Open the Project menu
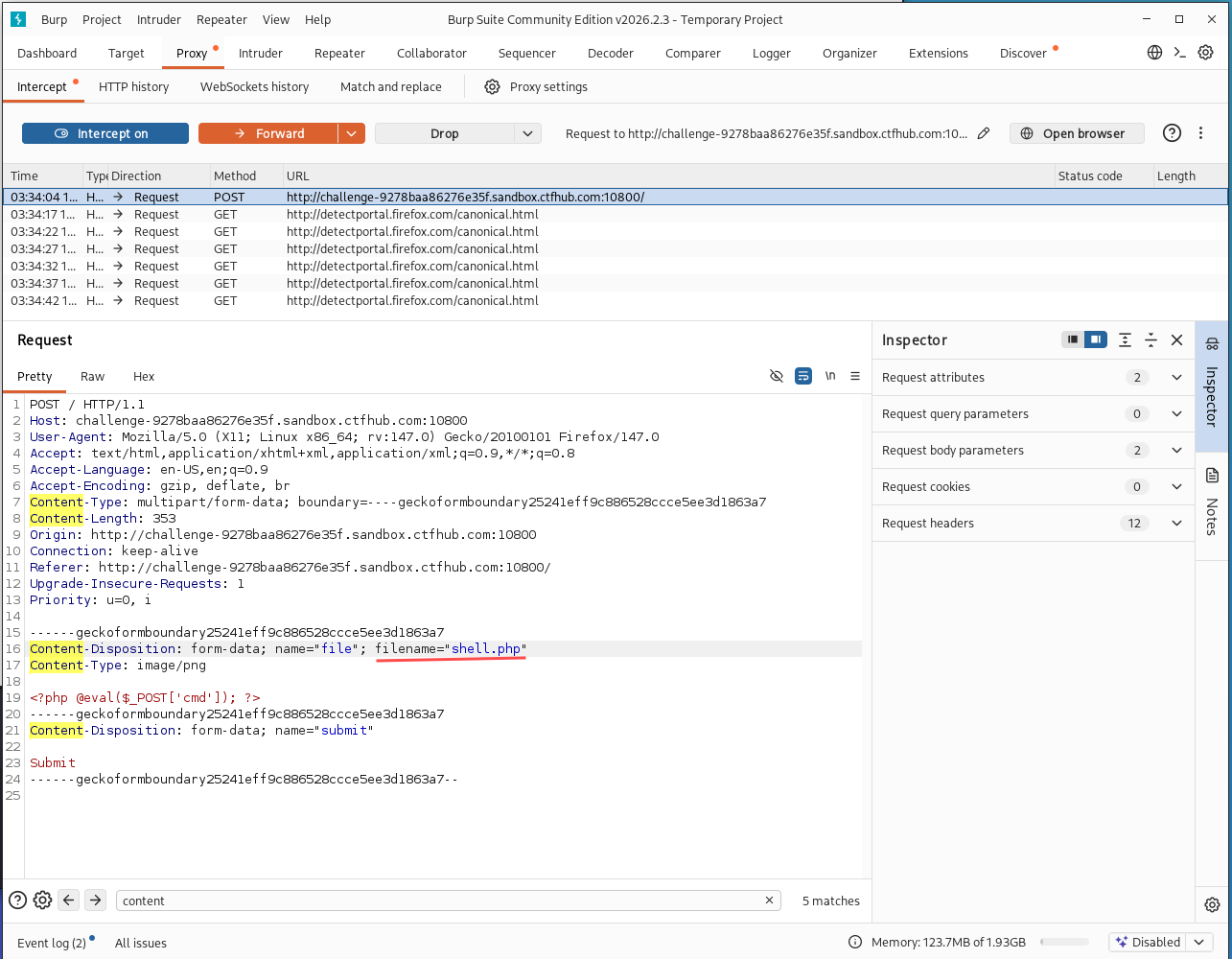This screenshot has width=1232, height=959. [x=102, y=19]
